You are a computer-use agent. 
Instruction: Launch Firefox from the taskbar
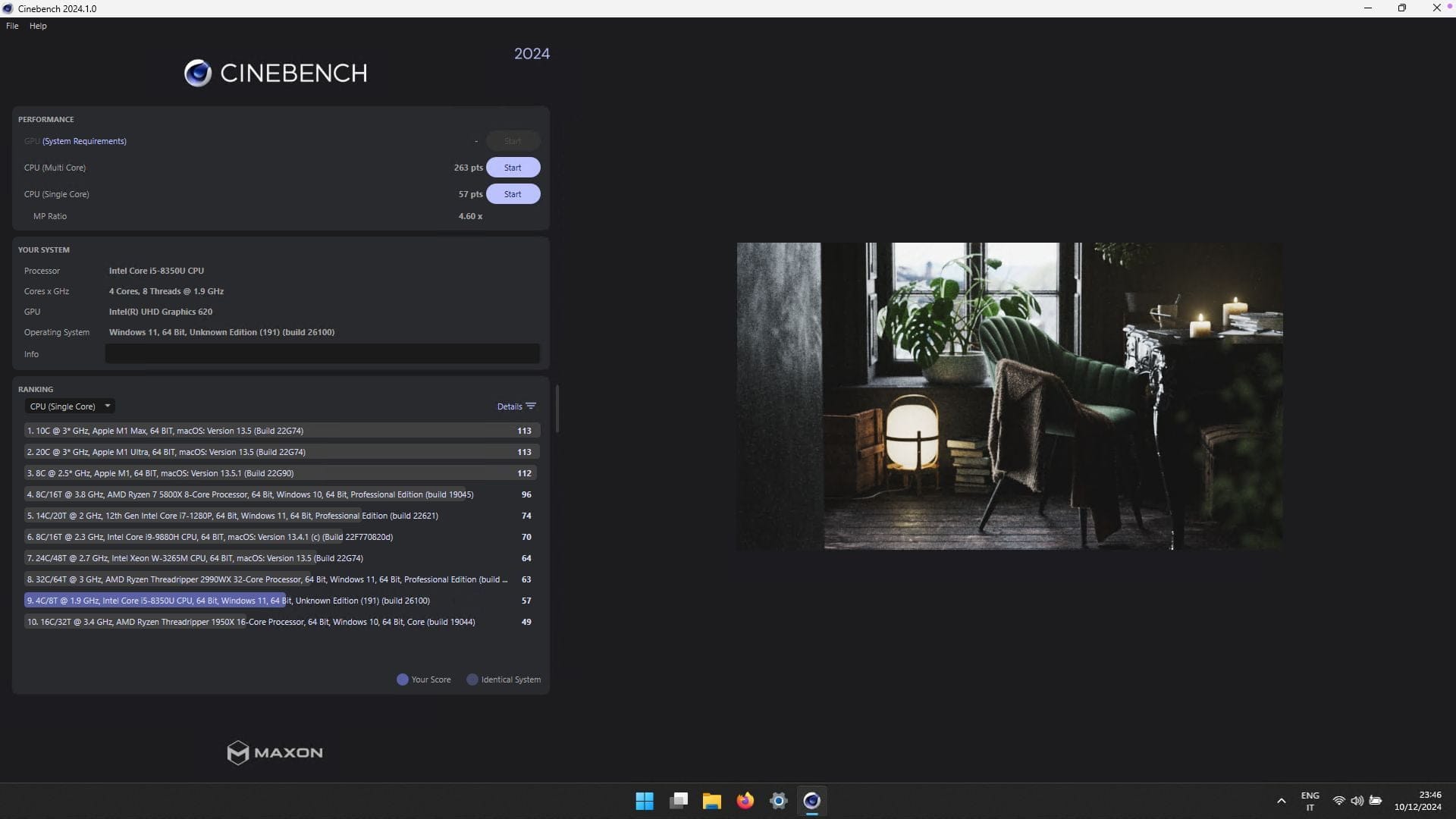(x=745, y=801)
